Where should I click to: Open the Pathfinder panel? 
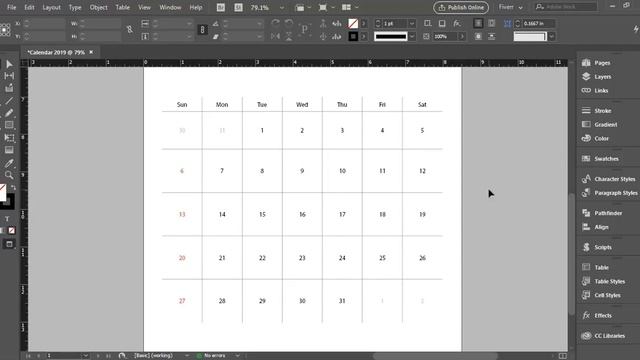click(x=608, y=213)
